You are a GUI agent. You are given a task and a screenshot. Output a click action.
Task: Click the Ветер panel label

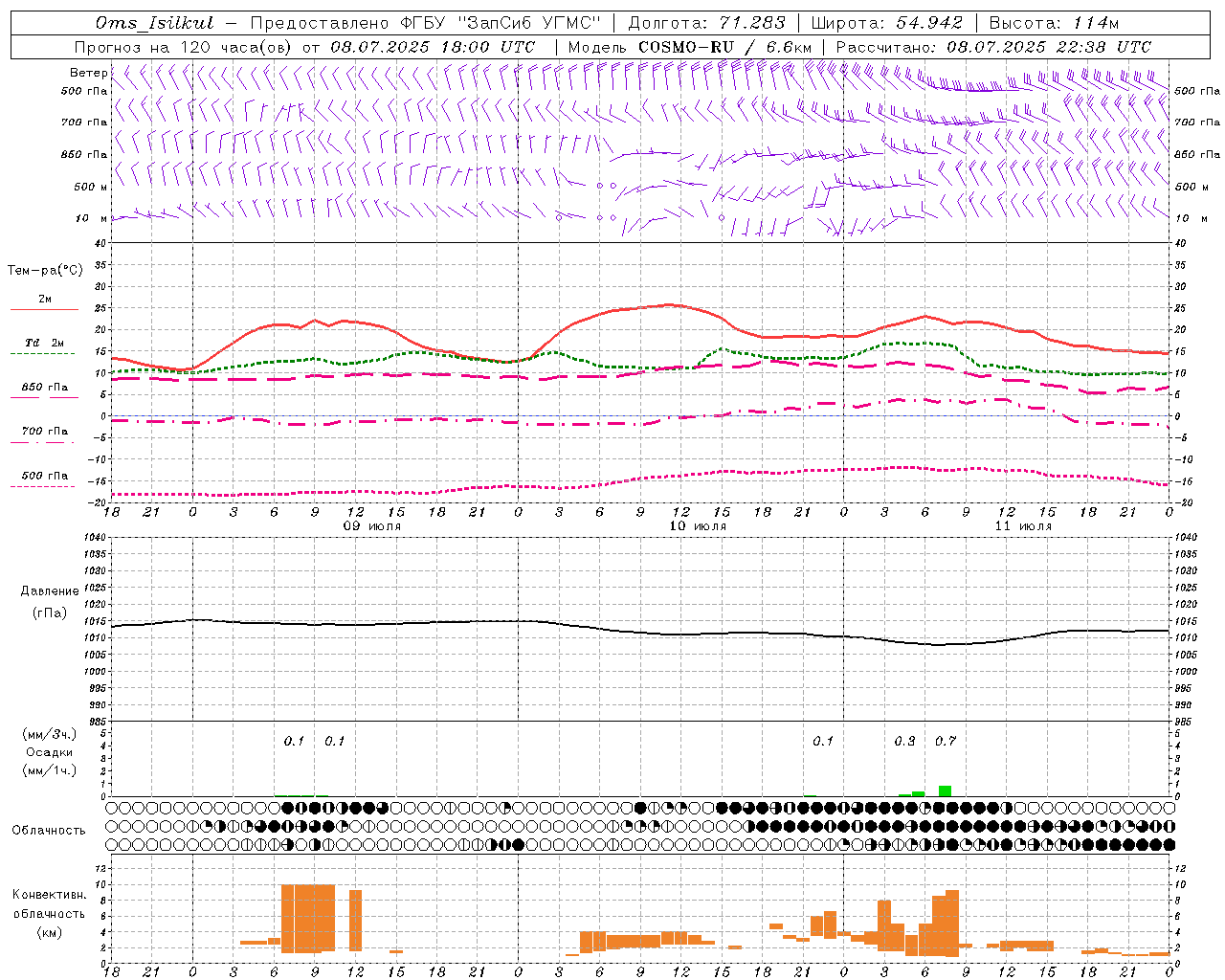click(x=88, y=73)
